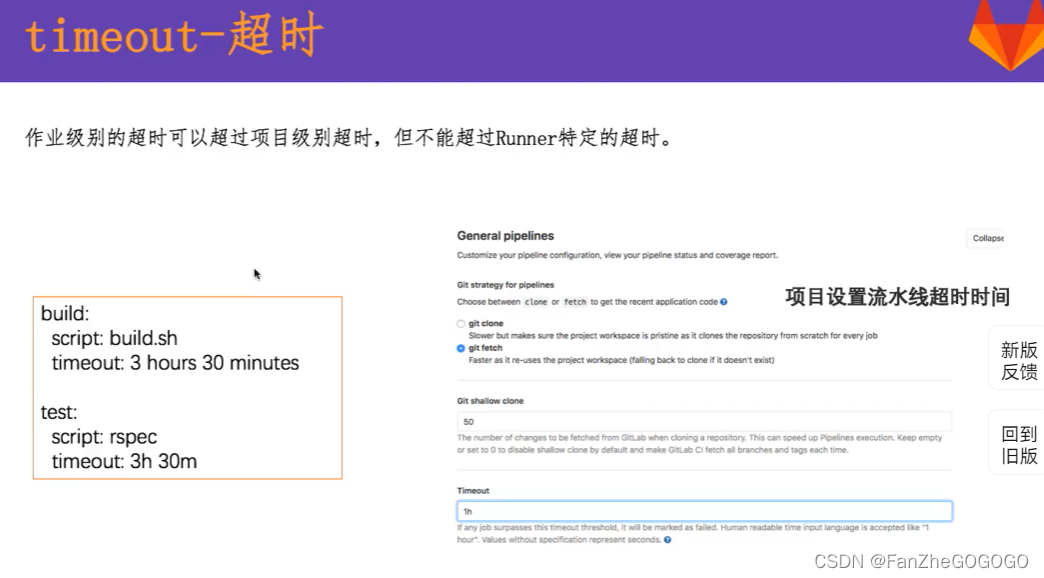
Task: Click the Git strategy for pipelines label
Action: 505,285
